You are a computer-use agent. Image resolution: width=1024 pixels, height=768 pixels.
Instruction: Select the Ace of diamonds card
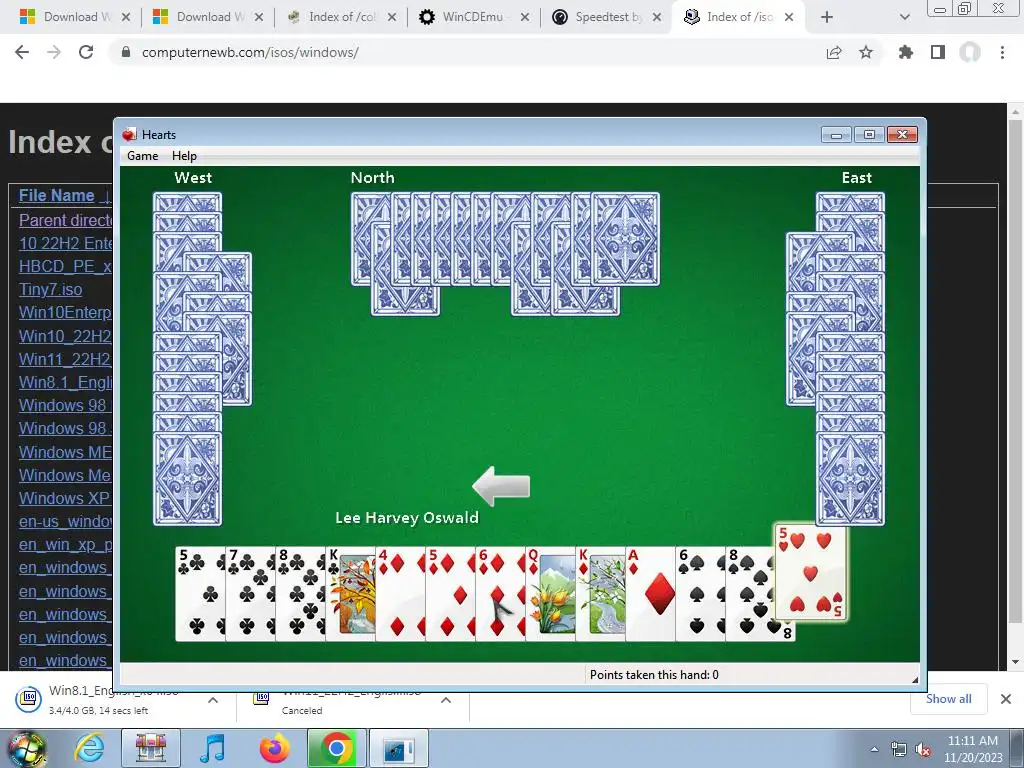(x=650, y=594)
